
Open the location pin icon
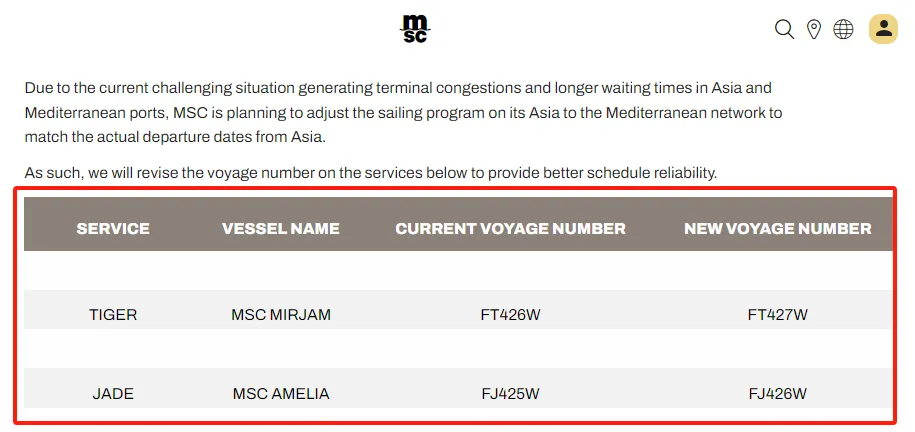tap(813, 29)
